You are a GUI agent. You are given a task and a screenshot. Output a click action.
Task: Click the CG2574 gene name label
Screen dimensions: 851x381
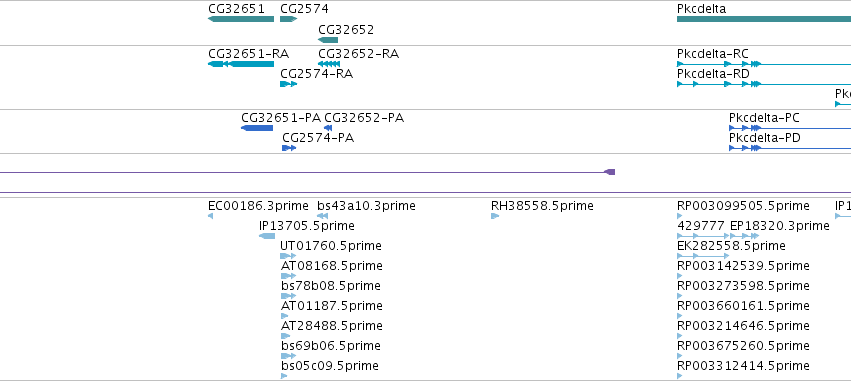(x=304, y=9)
